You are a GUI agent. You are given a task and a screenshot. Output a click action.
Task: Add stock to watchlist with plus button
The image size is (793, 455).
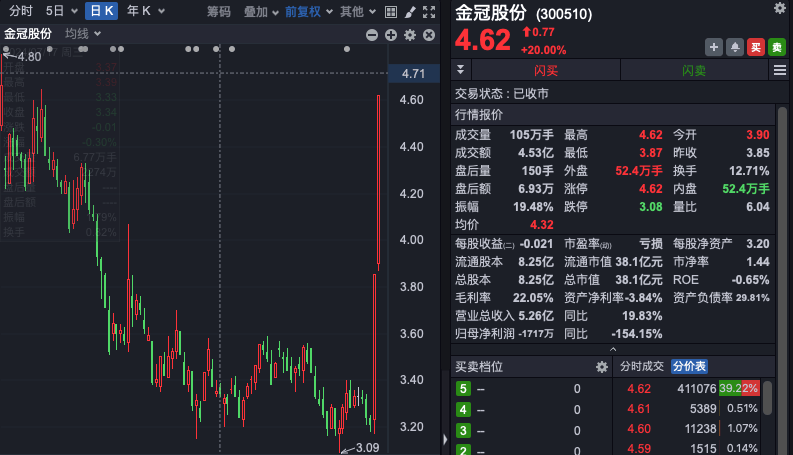714,47
